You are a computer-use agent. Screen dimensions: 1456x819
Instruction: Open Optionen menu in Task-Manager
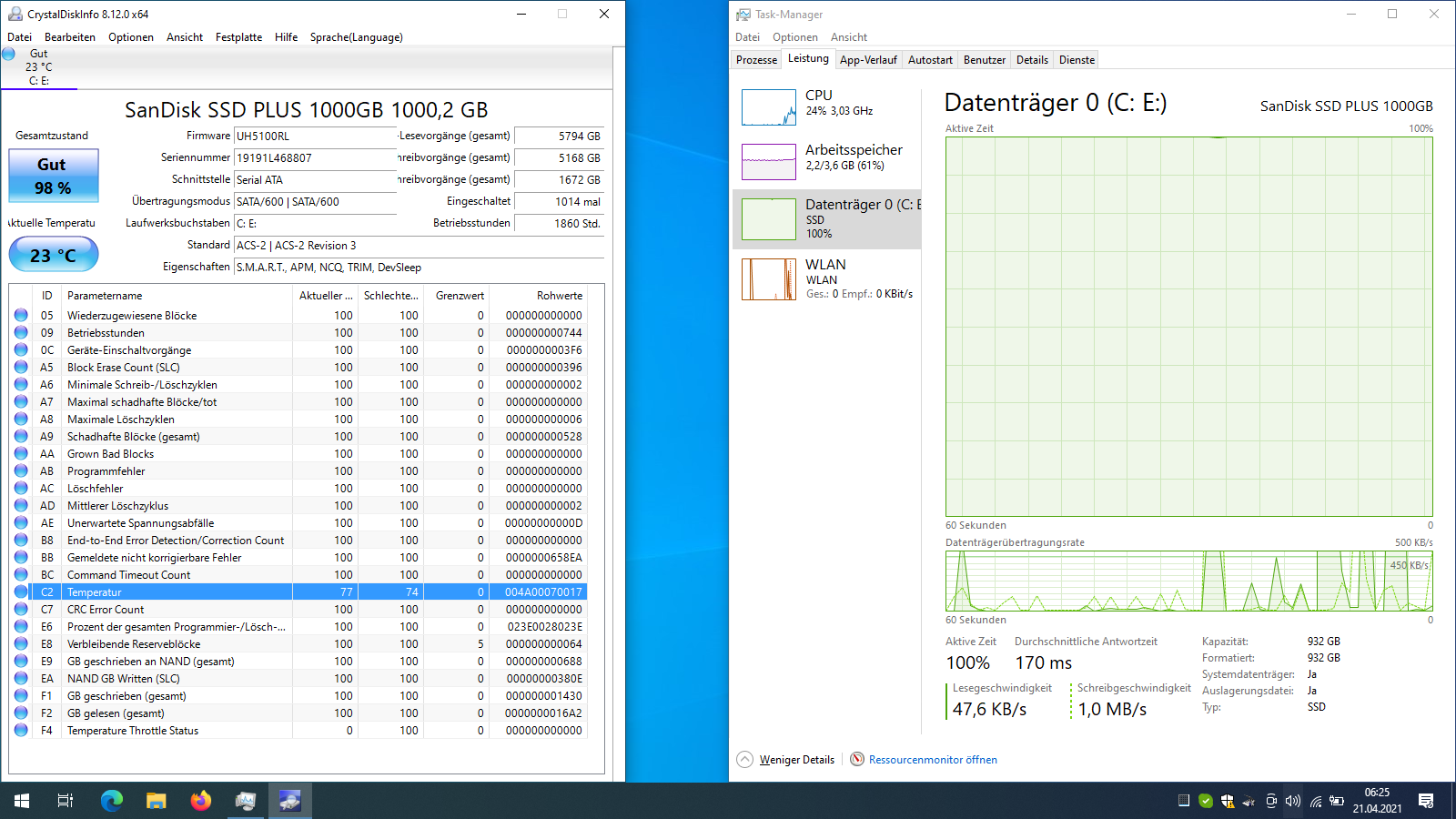[795, 37]
